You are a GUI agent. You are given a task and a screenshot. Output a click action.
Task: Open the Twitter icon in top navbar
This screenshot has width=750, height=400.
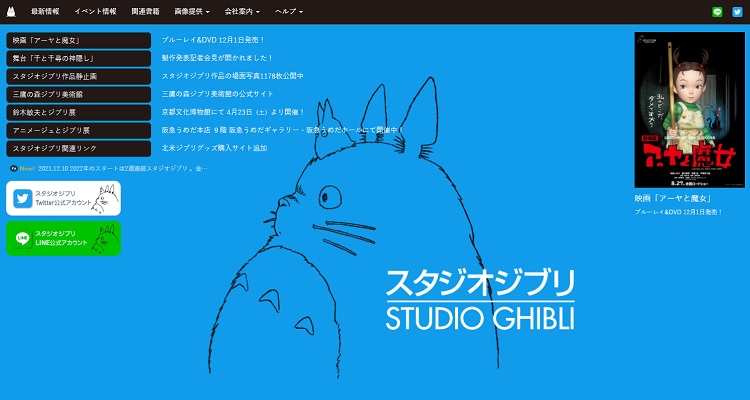[737, 12]
